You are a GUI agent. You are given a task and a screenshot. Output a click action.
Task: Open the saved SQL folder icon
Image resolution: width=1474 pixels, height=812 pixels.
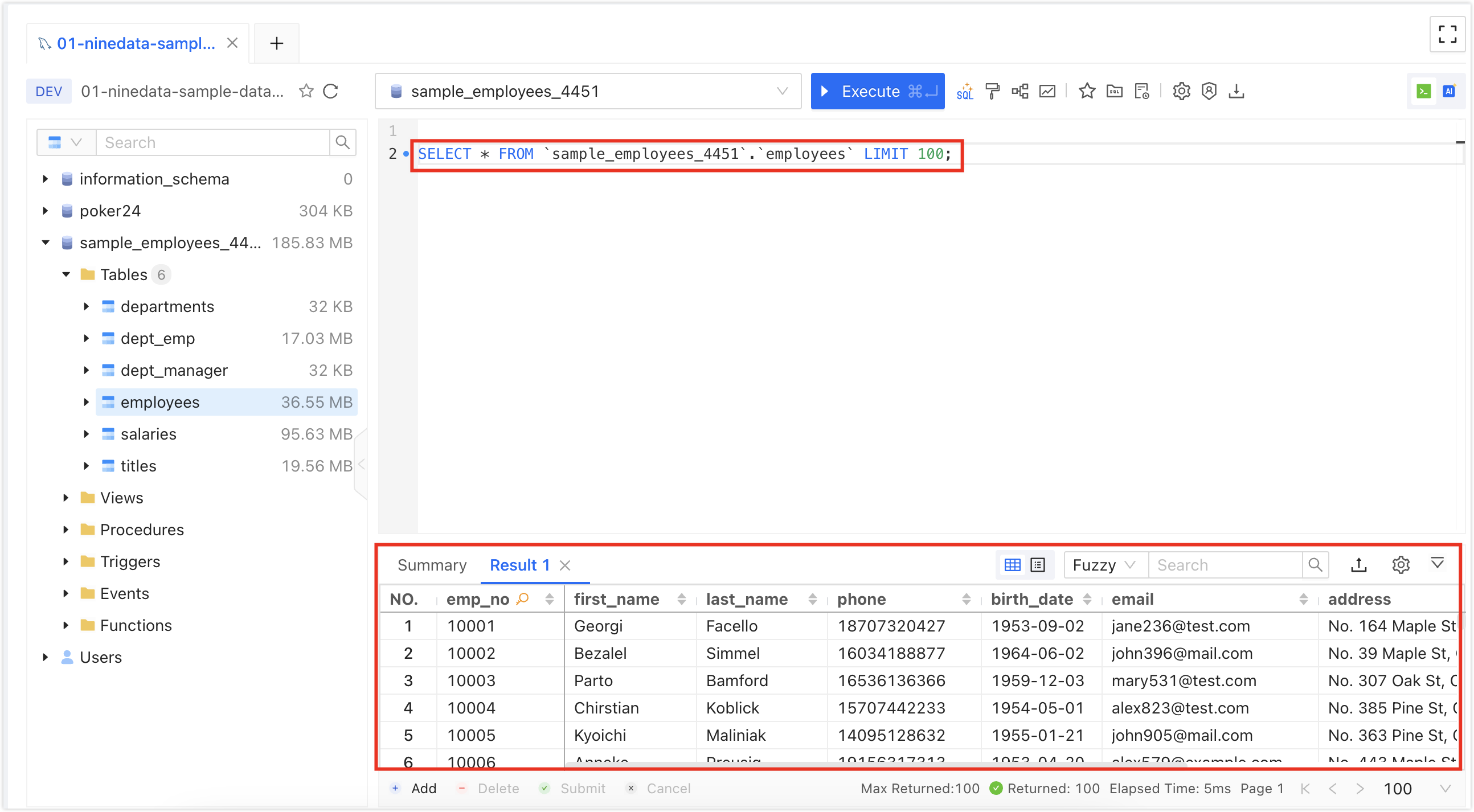pos(1114,91)
